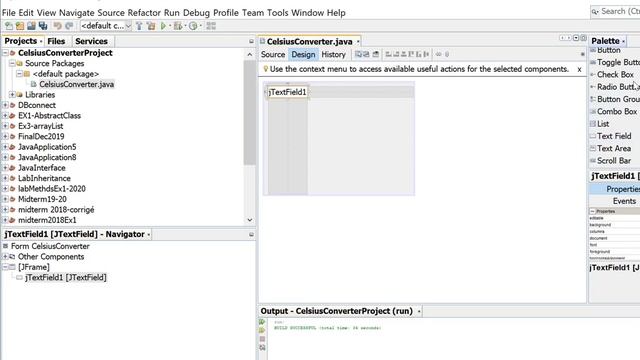The height and width of the screenshot is (360, 640).
Task: Select the Design view button
Action: pyautogui.click(x=303, y=54)
